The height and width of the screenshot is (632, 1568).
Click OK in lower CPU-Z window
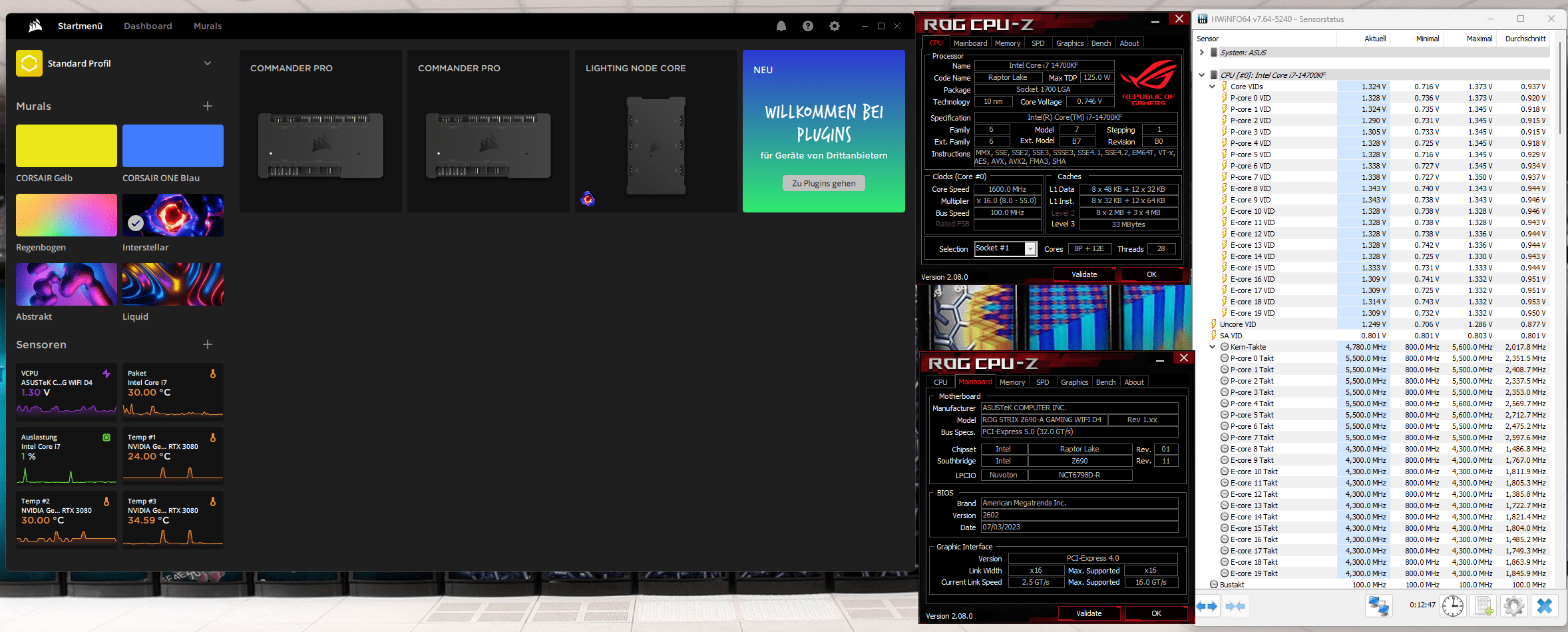point(1156,613)
